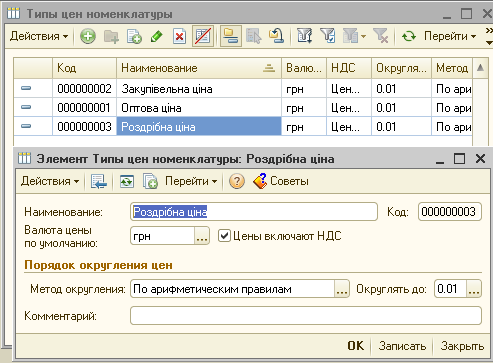Open the filter history dropdown icon
This screenshot has width=493, height=363.
point(354,36)
